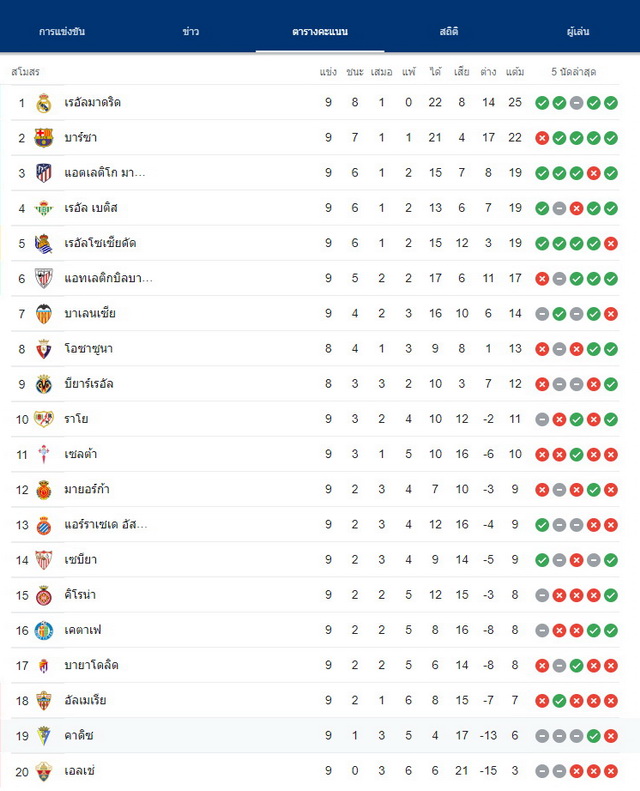Open the ตารางคะแนน standings tab

(x=320, y=31)
